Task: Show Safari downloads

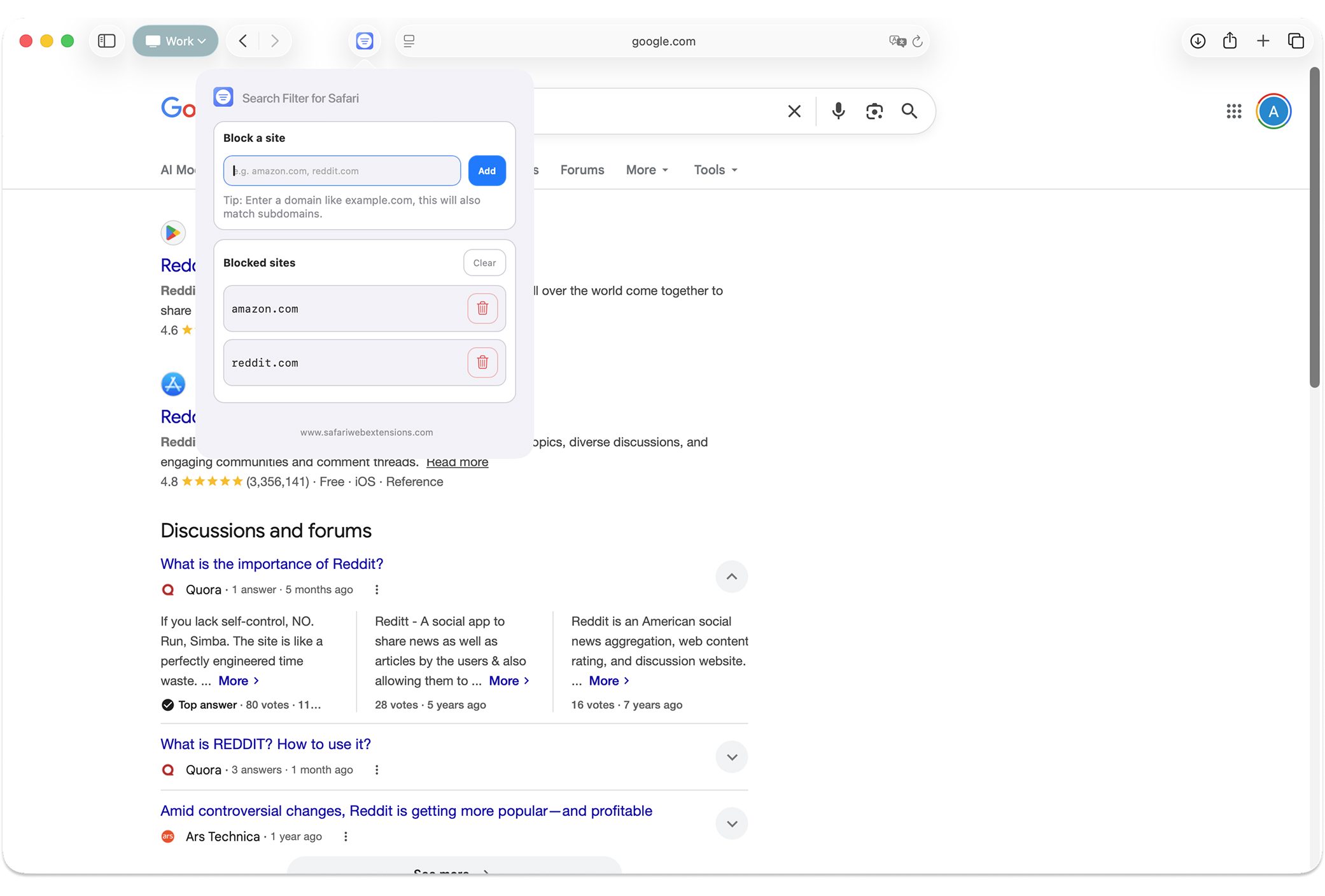Action: [x=1197, y=41]
